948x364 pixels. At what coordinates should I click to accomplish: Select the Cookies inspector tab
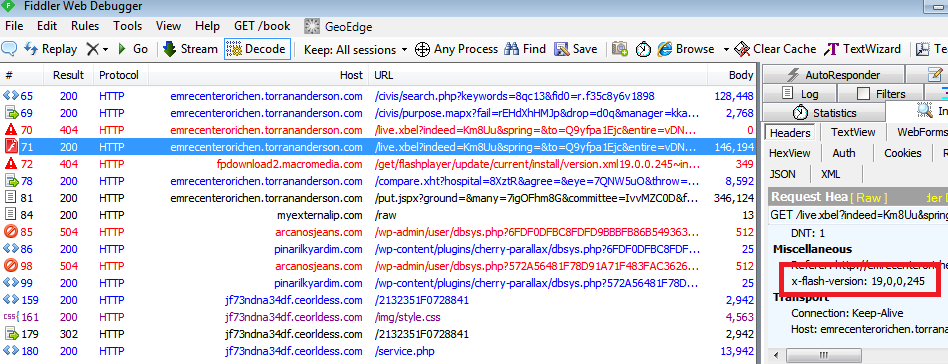point(902,153)
